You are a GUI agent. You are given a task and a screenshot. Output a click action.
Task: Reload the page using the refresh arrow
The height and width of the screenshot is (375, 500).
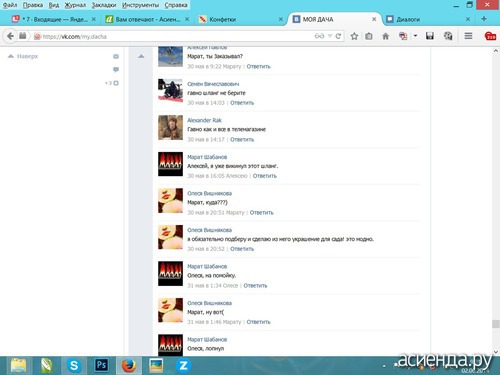point(338,36)
